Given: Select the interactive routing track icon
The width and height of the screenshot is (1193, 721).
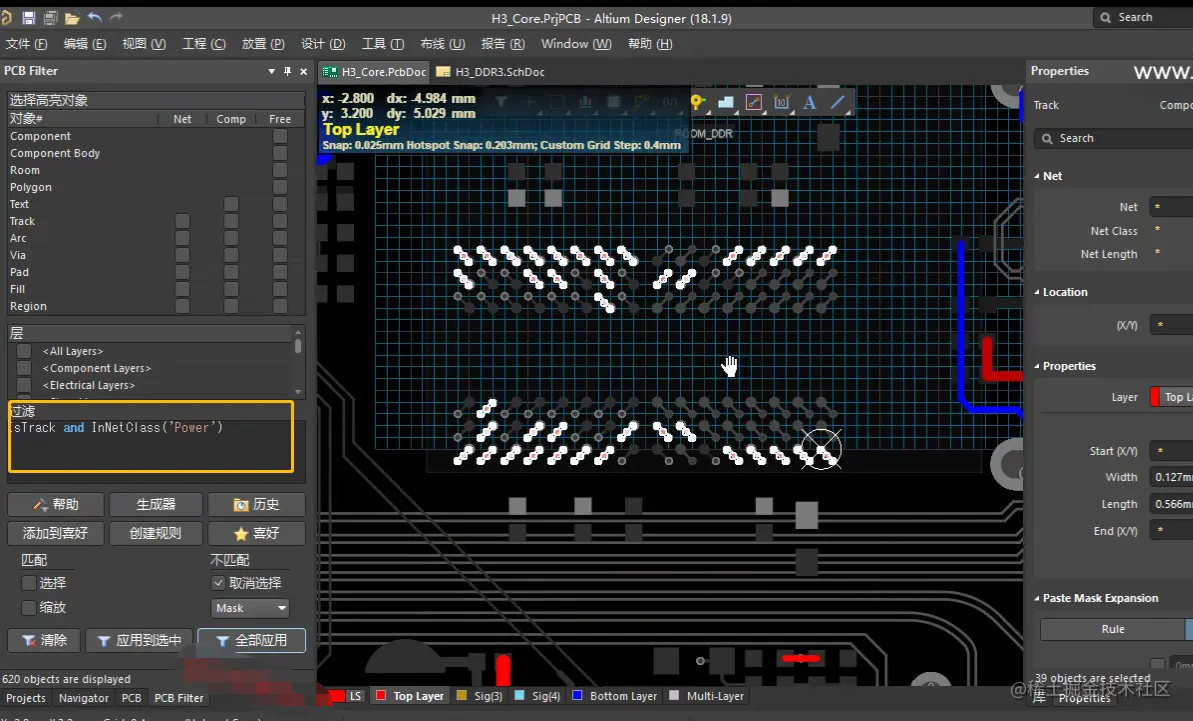Looking at the screenshot, I should pos(753,100).
